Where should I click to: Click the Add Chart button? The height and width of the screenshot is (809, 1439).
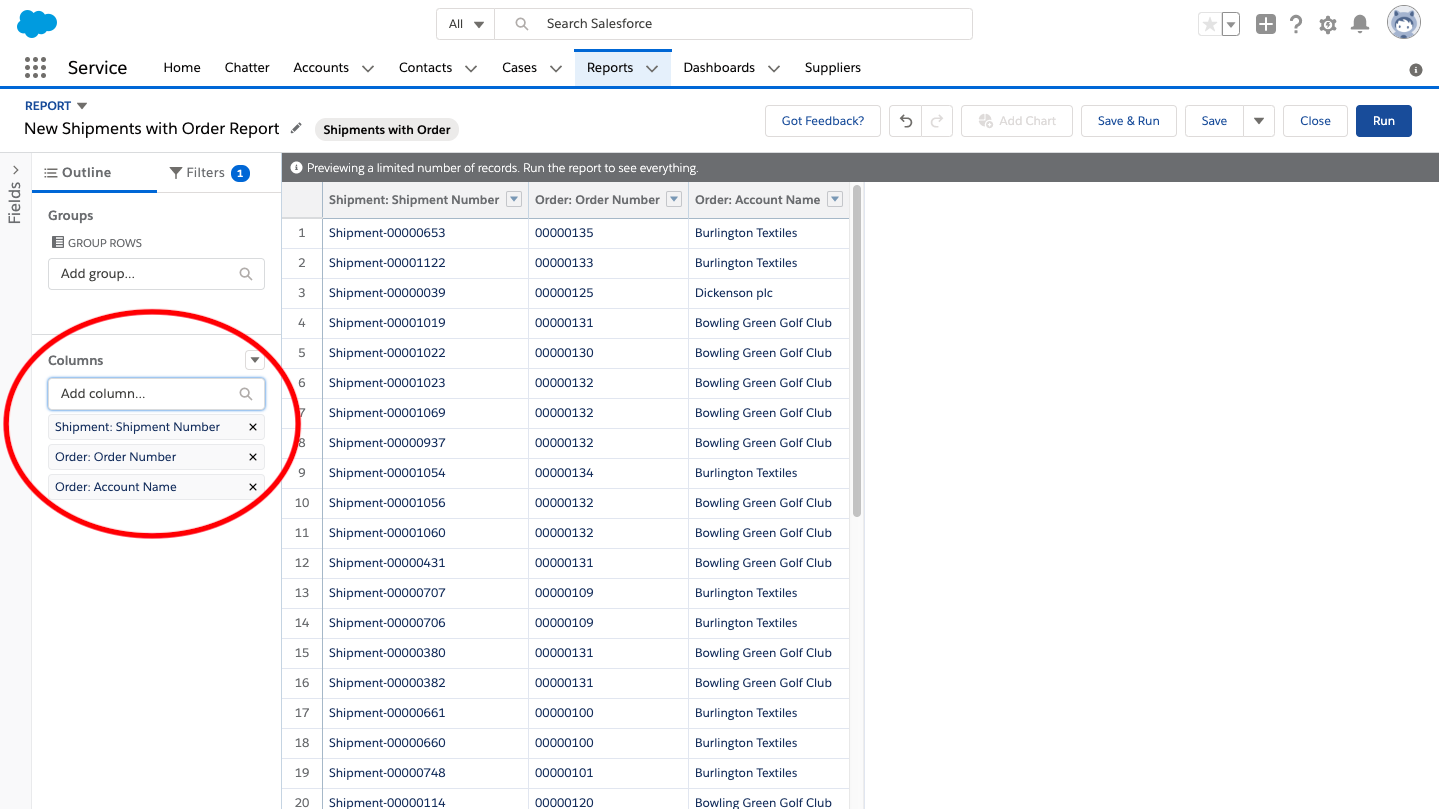click(1017, 121)
